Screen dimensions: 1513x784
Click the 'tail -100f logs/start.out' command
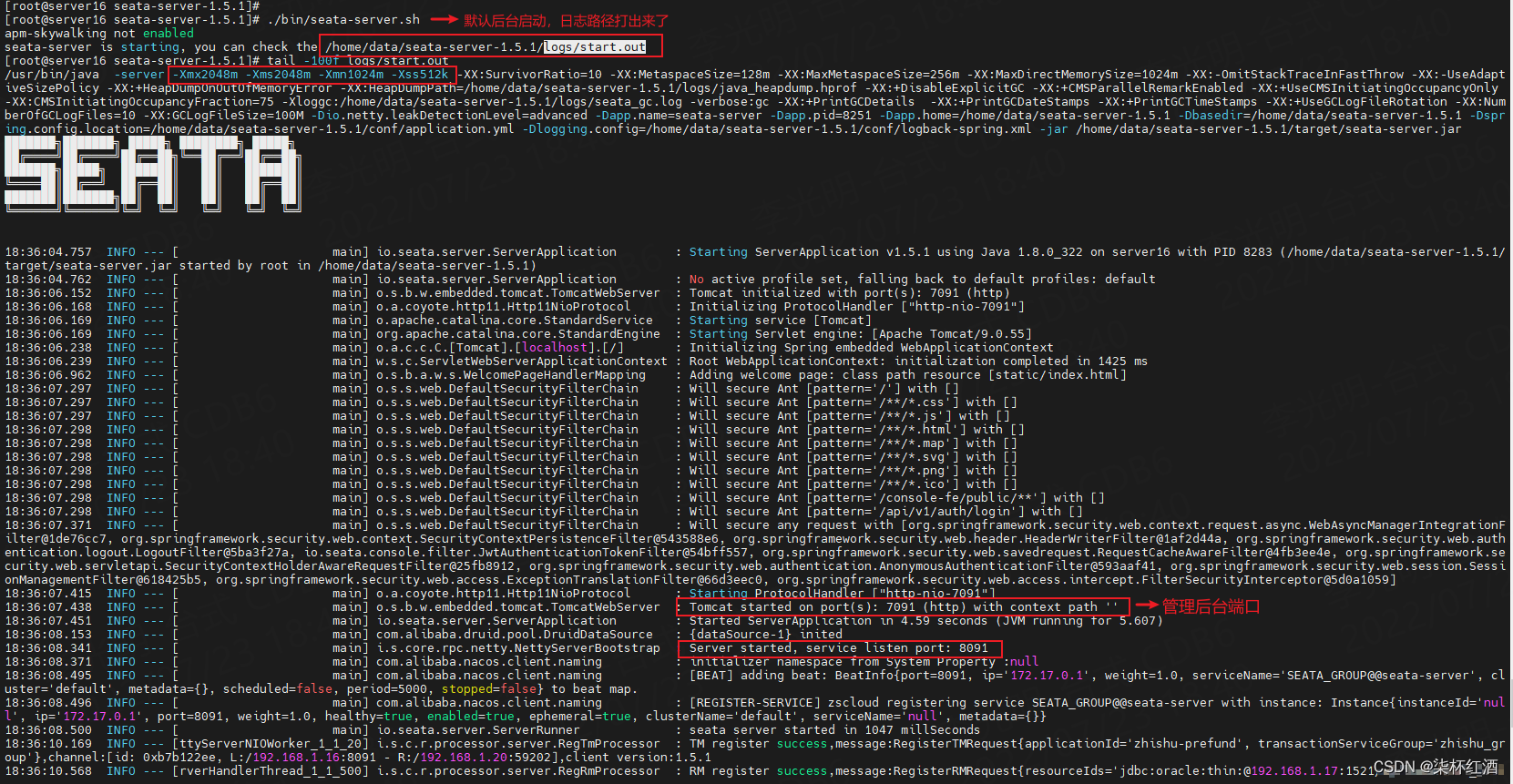pos(358,60)
